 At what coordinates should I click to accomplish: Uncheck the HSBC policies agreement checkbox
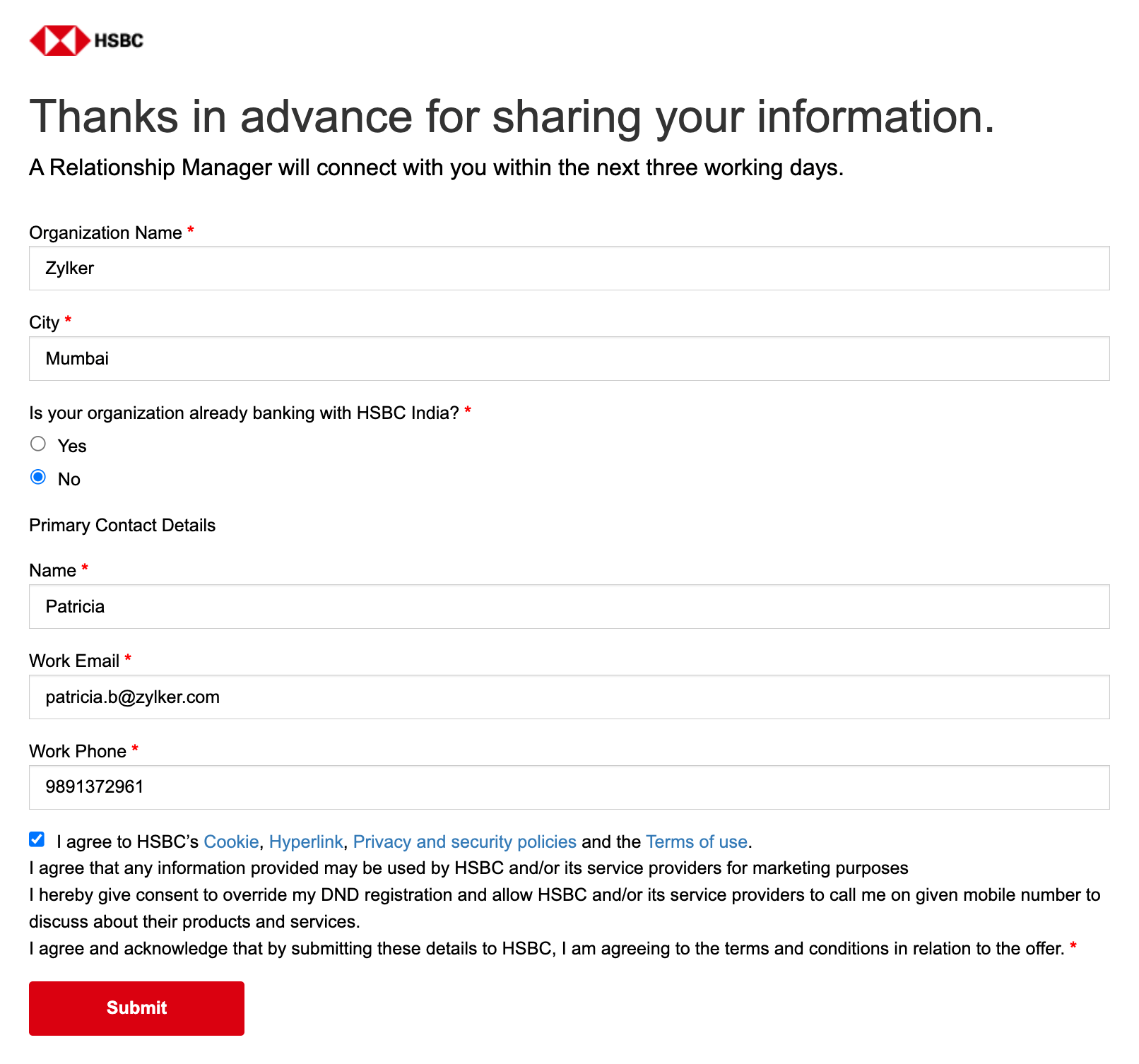(36, 839)
